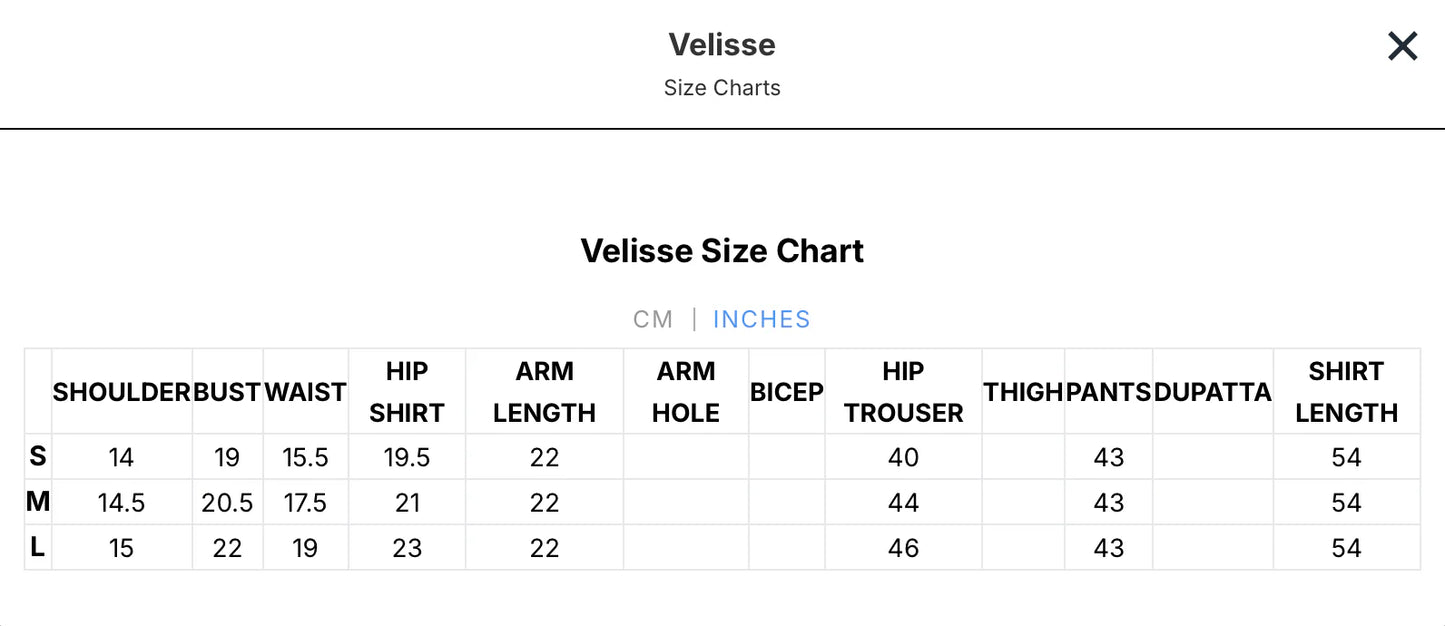The width and height of the screenshot is (1445, 626).
Task: Select the BUST column header
Action: (x=227, y=392)
